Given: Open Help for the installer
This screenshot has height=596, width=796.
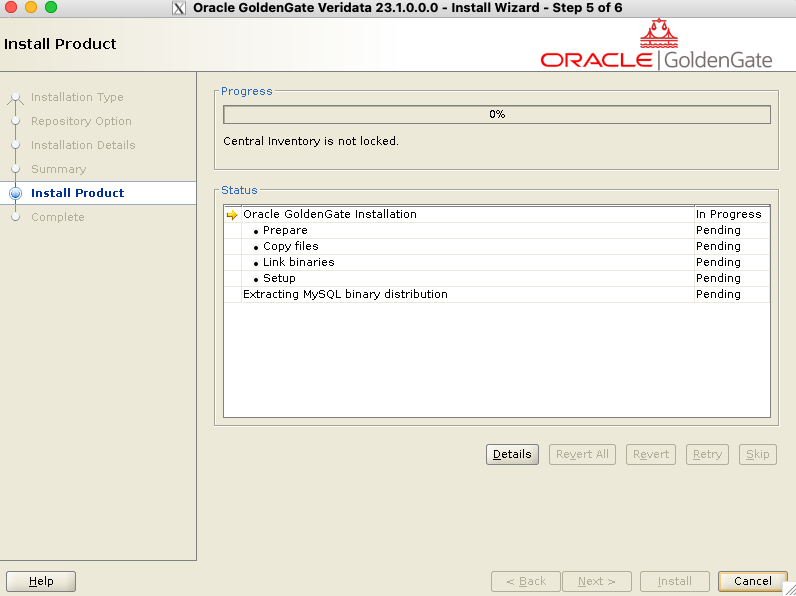Looking at the screenshot, I should [x=41, y=581].
